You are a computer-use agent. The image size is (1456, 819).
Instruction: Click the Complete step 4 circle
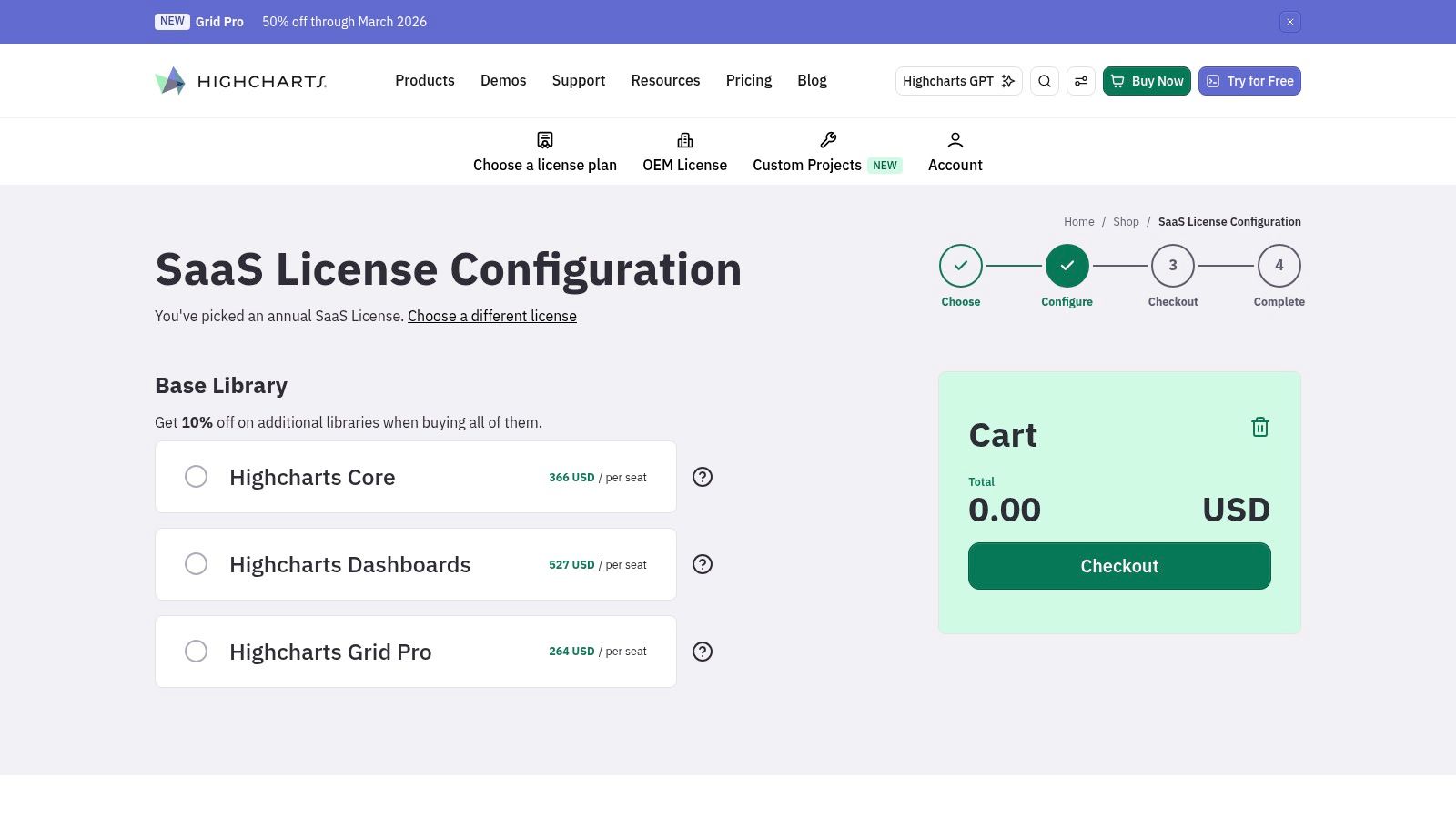coord(1279,266)
